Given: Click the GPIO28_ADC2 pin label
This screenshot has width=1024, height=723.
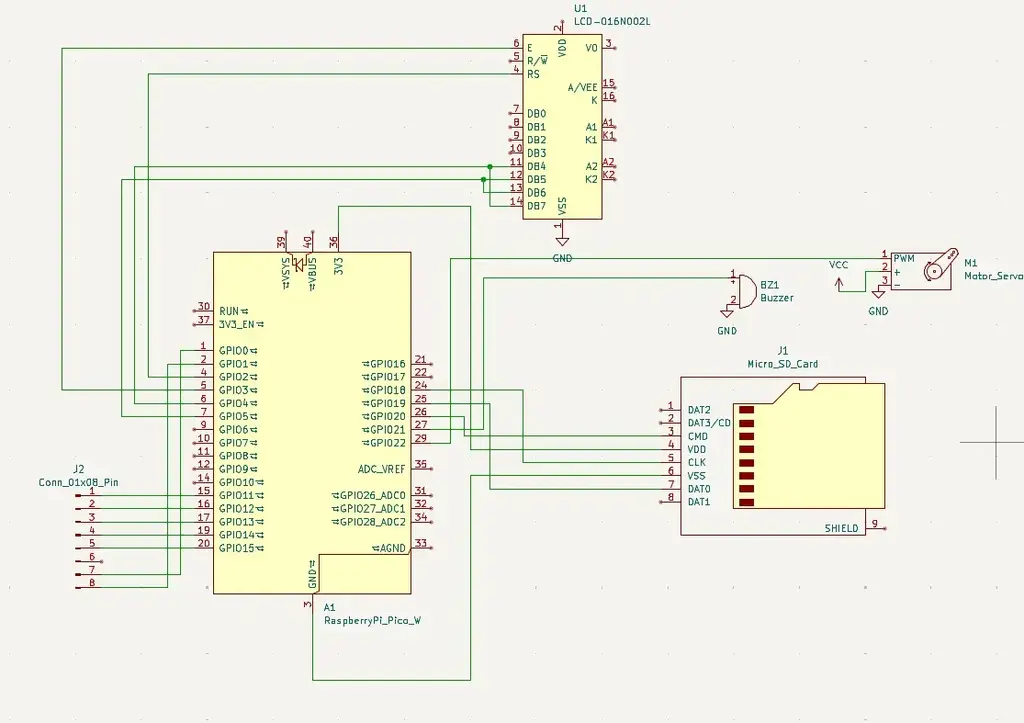Looking at the screenshot, I should point(373,522).
